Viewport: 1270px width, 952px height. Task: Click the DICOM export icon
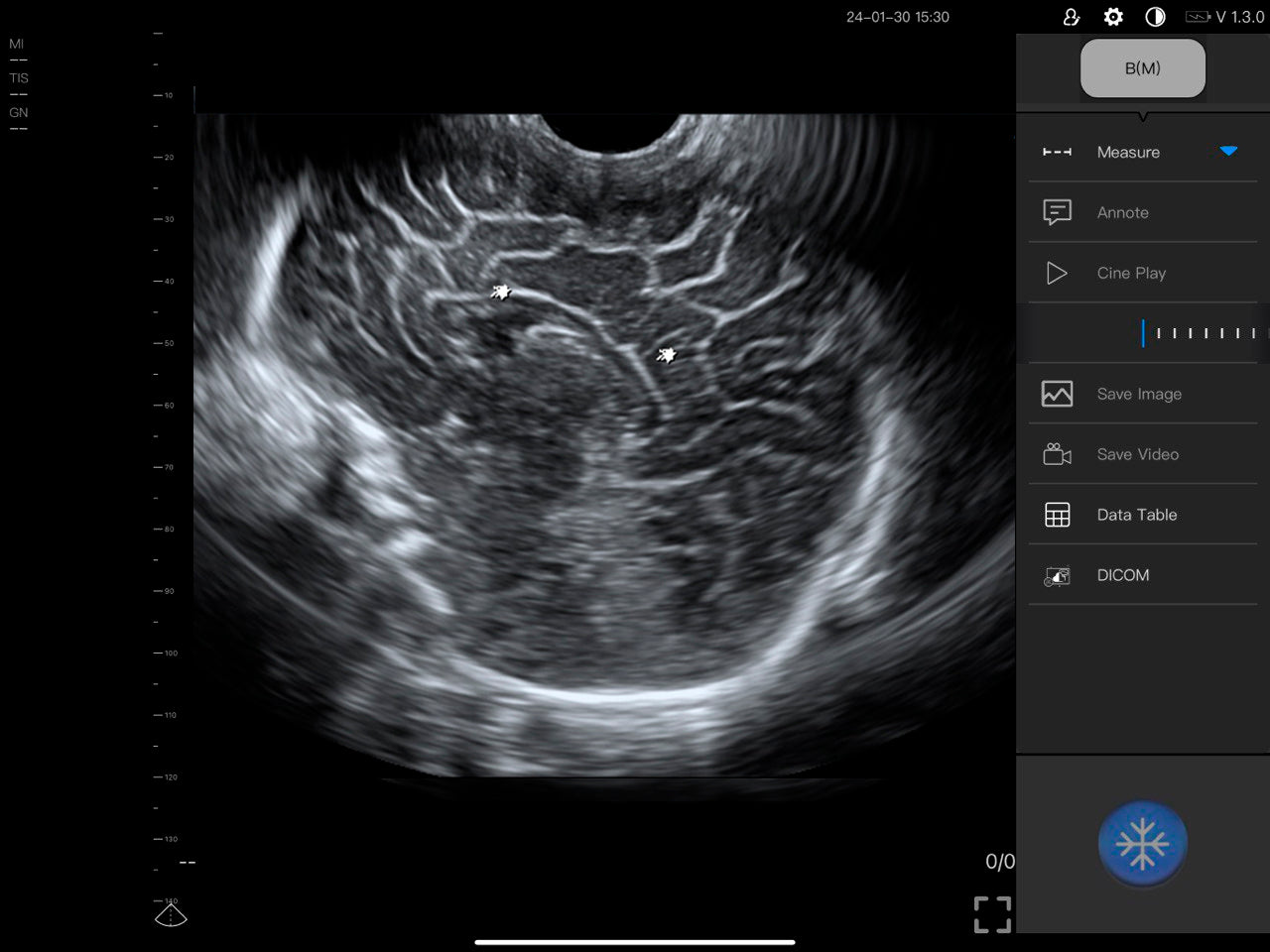coord(1057,575)
